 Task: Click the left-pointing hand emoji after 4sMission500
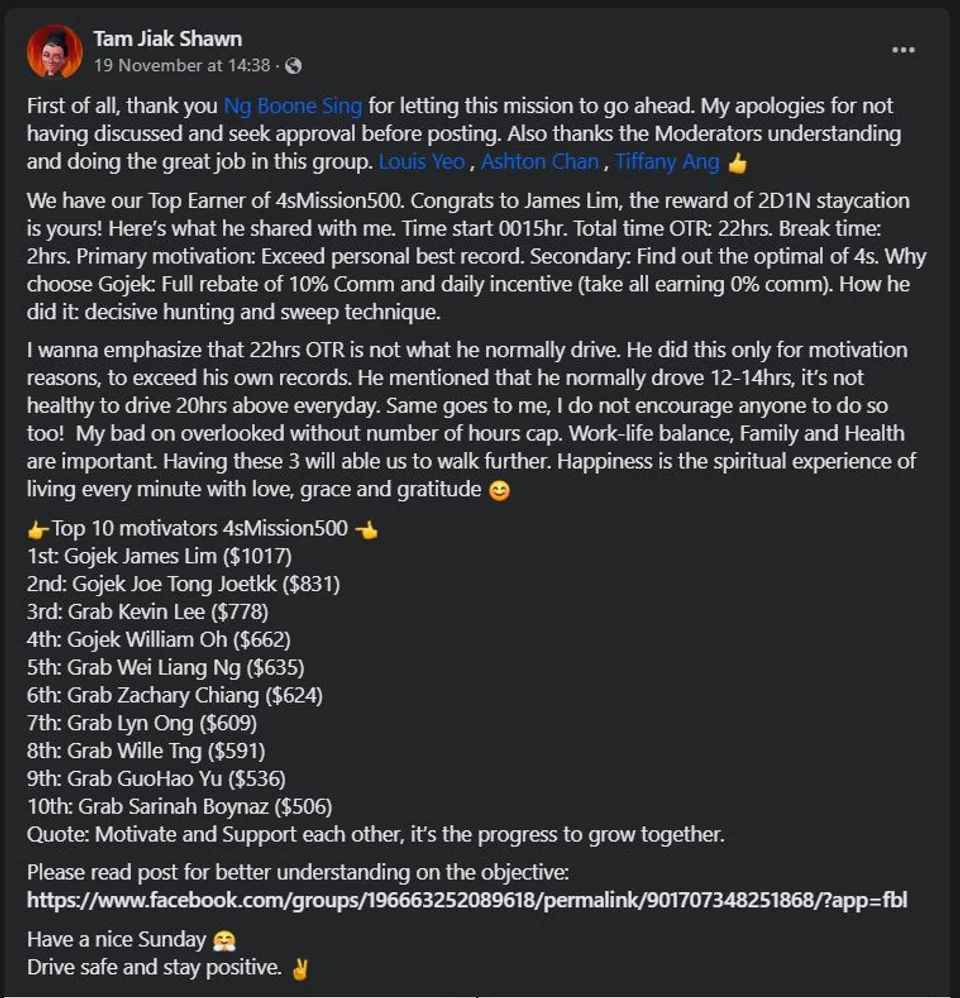pos(367,529)
